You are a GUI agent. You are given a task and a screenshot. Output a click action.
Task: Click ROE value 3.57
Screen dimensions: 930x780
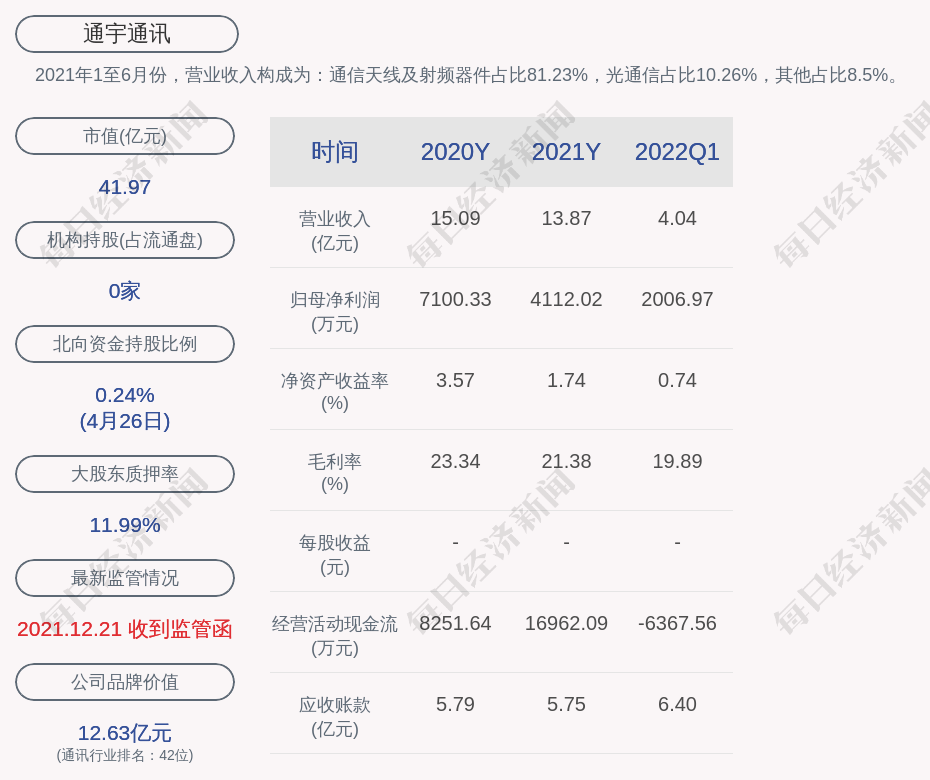click(455, 380)
